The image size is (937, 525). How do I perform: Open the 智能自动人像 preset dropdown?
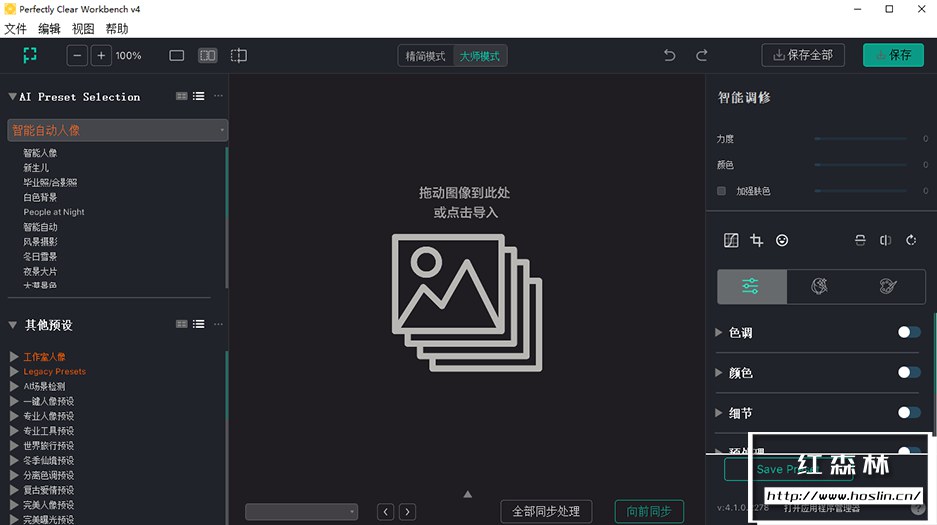coord(118,130)
